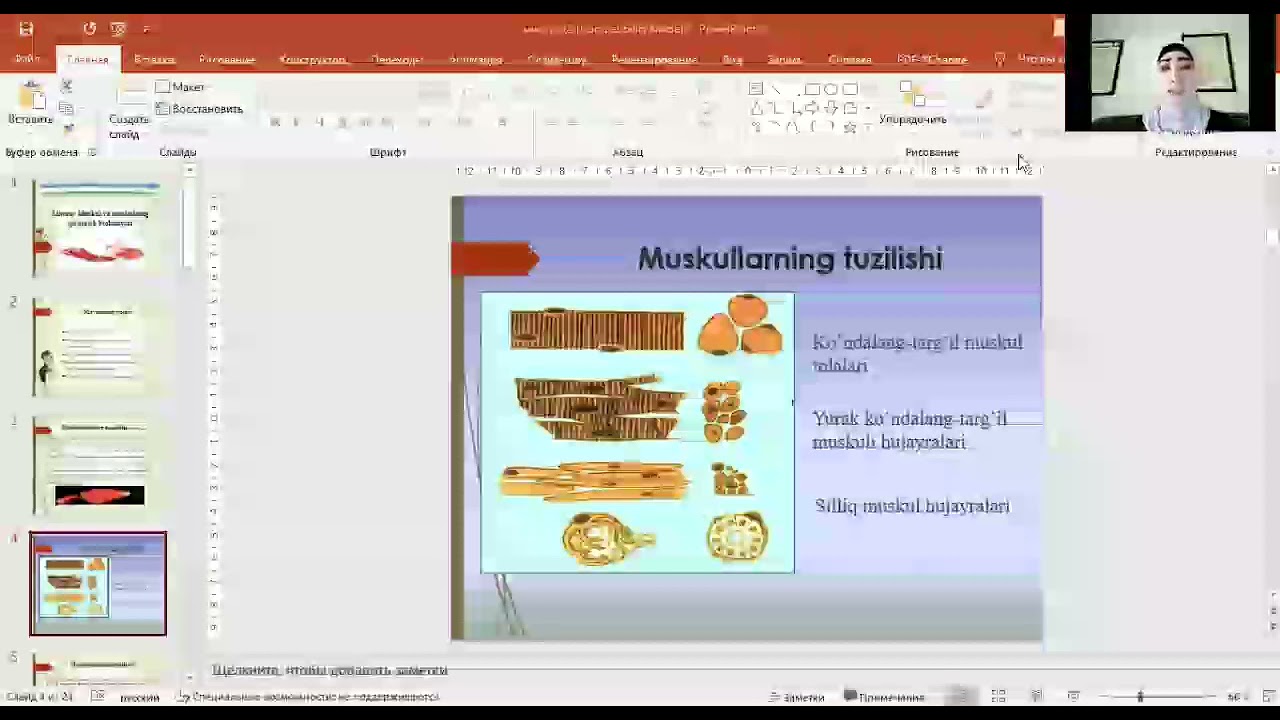The width and height of the screenshot is (1280, 720).
Task: Click the slide panel vertical scrollbar
Action: [188, 425]
